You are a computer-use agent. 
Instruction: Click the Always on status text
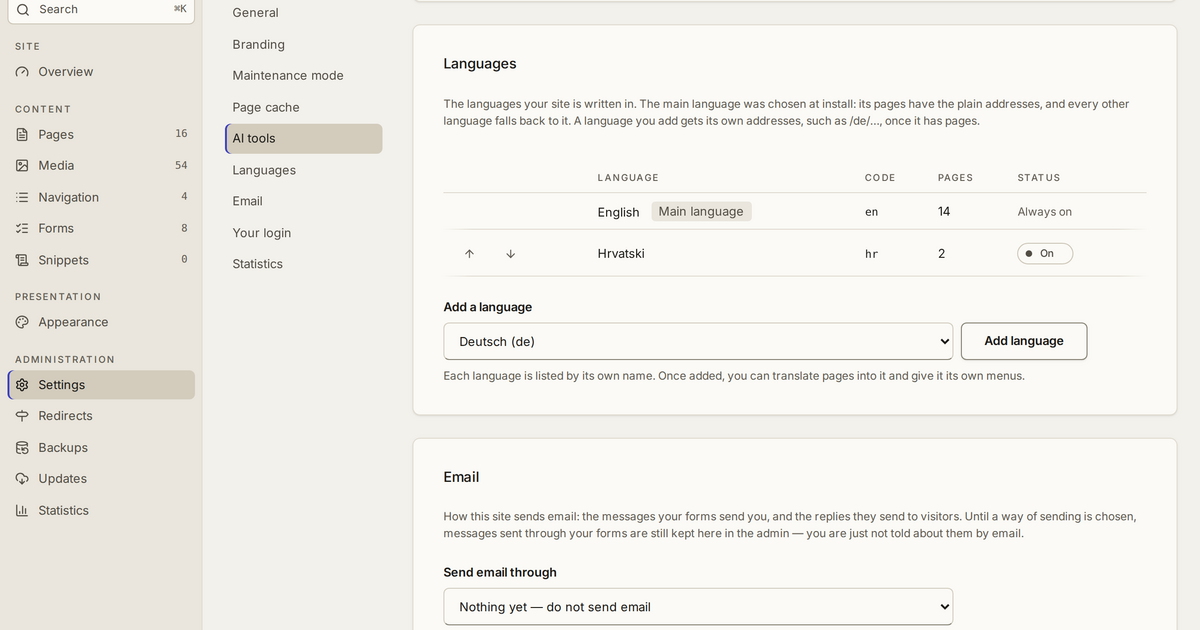(x=1045, y=212)
